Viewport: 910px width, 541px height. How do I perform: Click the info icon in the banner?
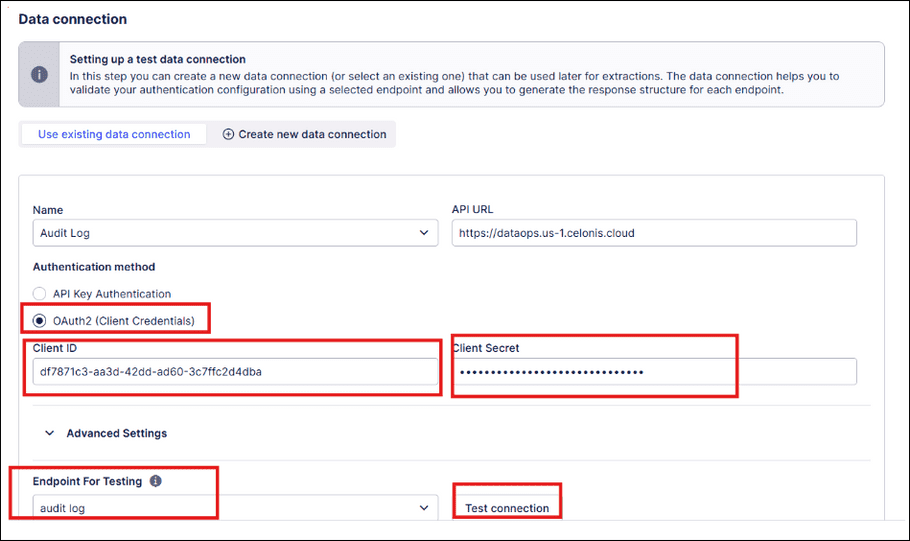point(39,74)
